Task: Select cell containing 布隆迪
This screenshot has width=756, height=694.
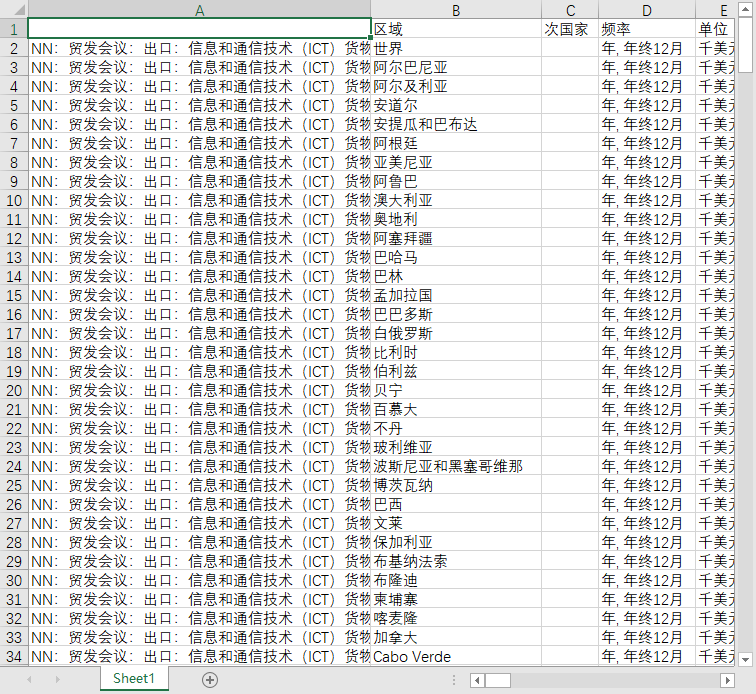Action: pos(456,580)
